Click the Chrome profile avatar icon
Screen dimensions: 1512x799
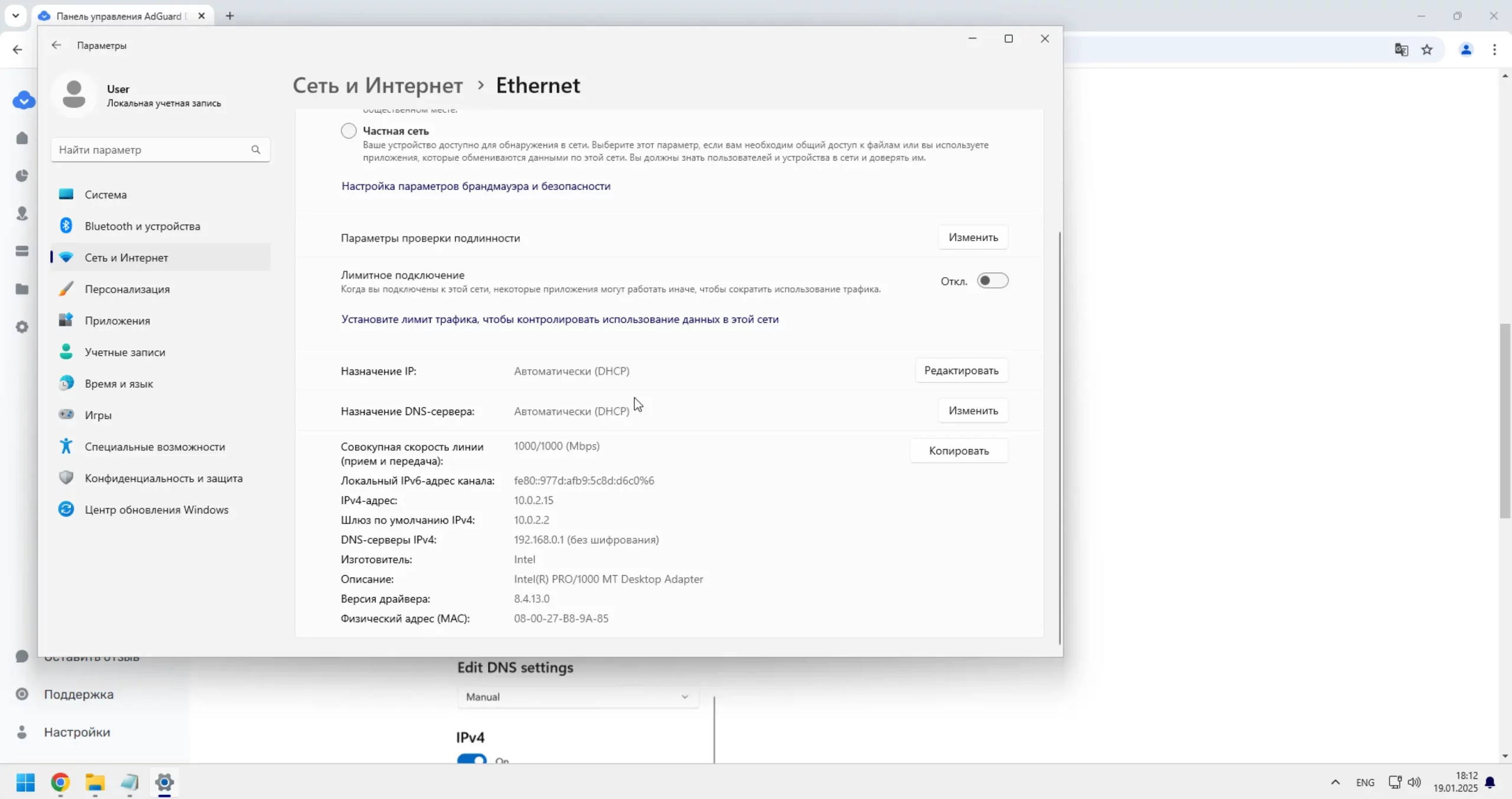coord(1466,50)
